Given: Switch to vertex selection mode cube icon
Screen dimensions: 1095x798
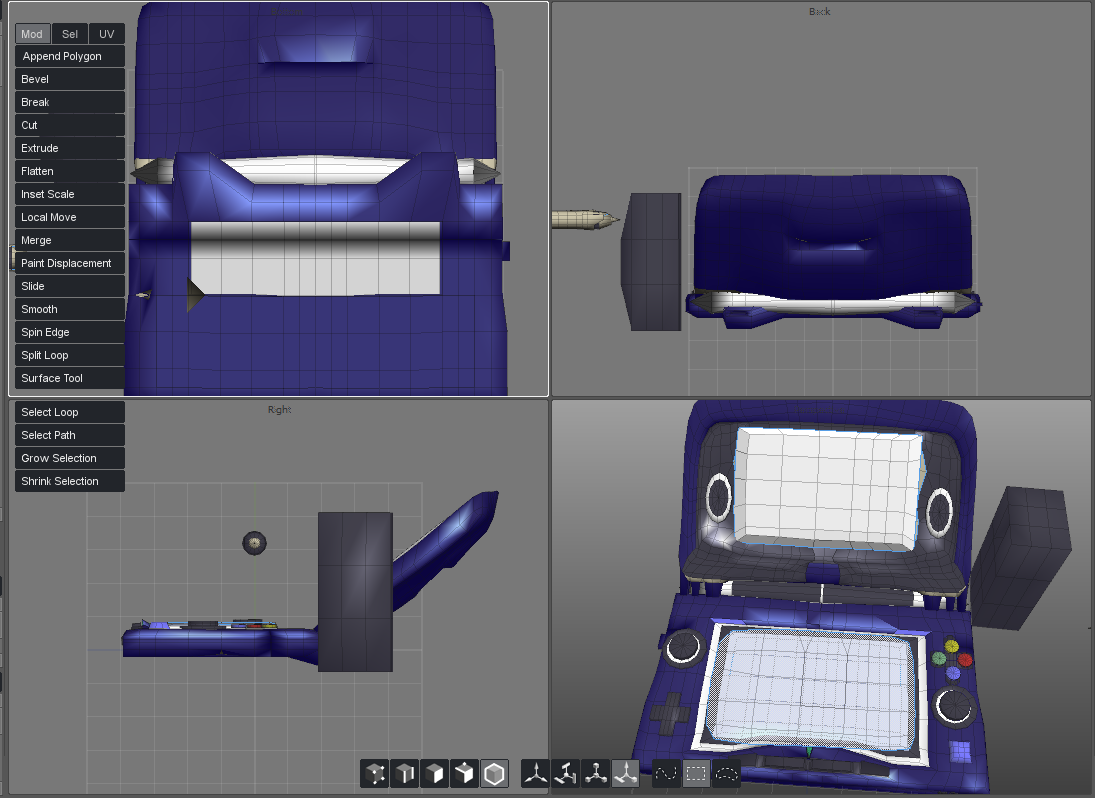Looking at the screenshot, I should coord(374,774).
